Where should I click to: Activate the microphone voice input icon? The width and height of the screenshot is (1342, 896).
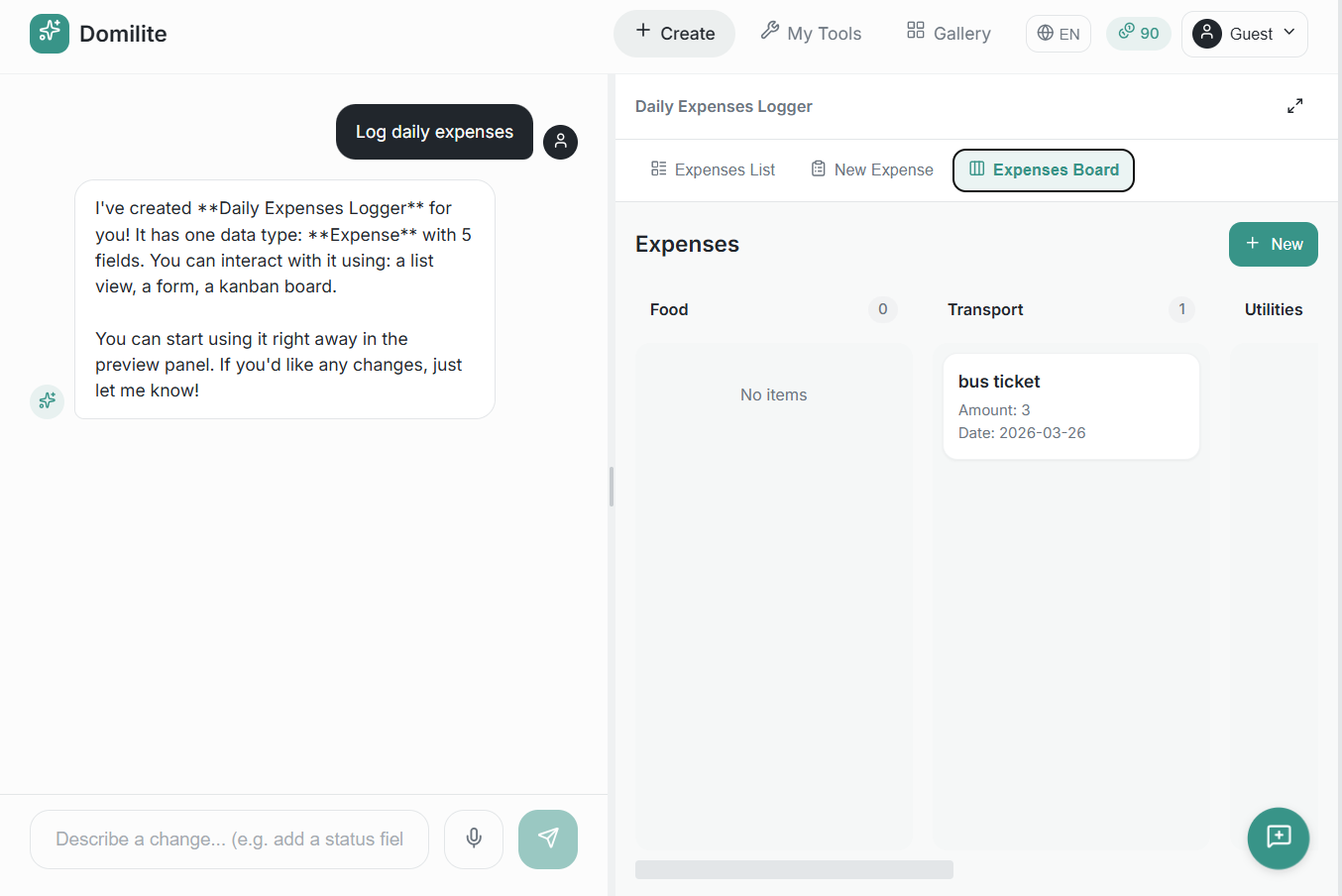pyautogui.click(x=473, y=839)
